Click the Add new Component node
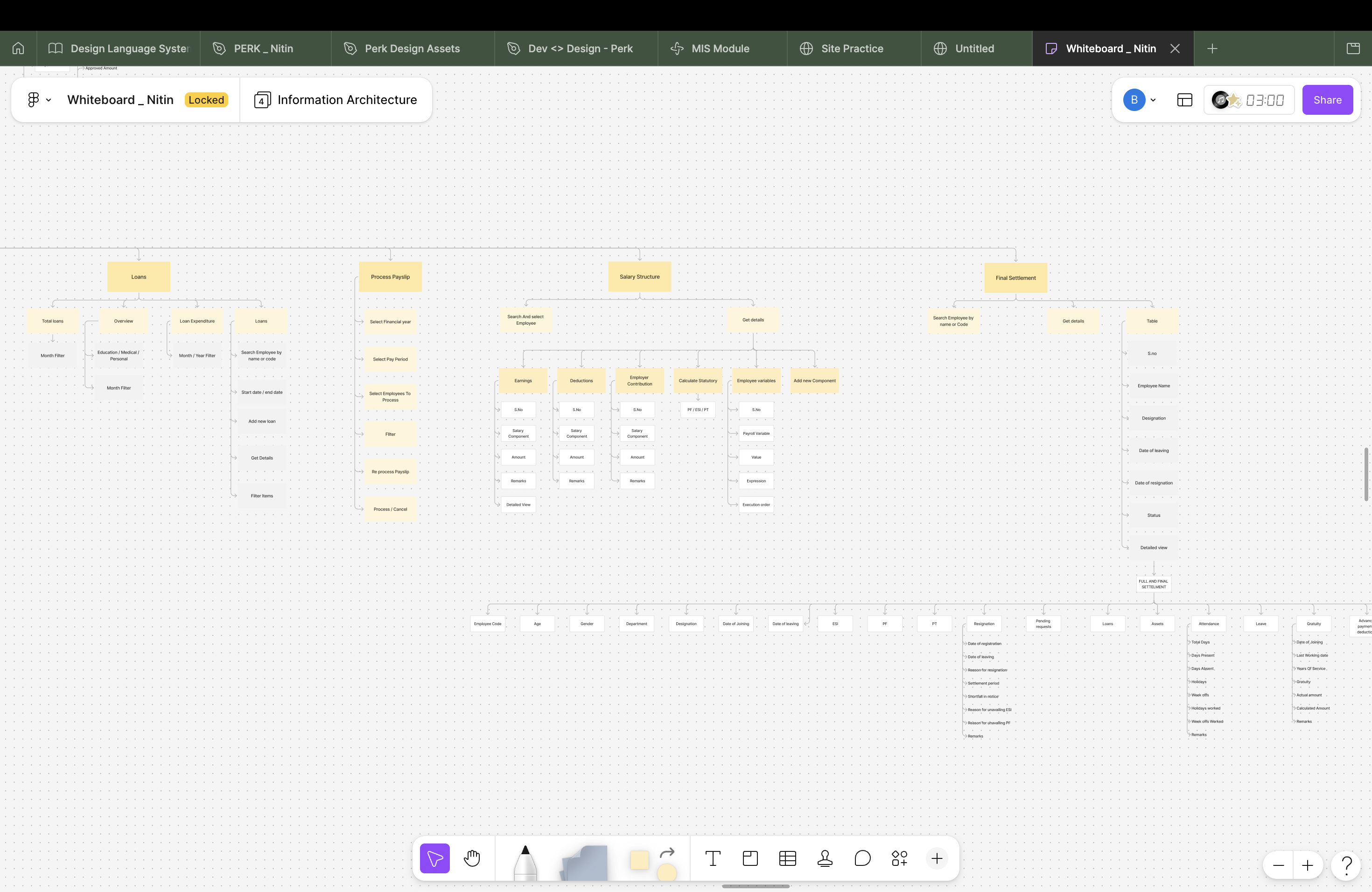1372x892 pixels. point(814,380)
